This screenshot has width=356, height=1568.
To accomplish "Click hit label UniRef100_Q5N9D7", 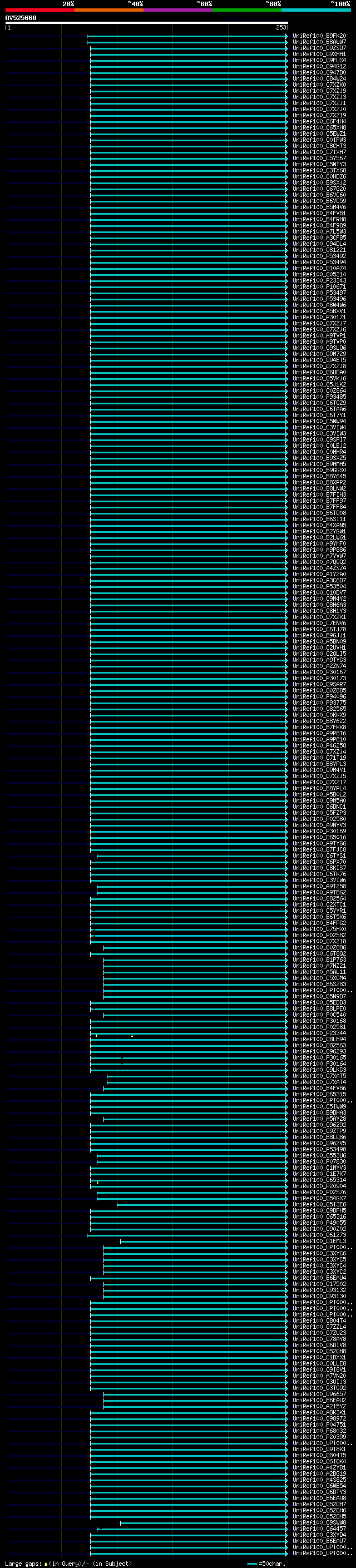I will coord(319,996).
